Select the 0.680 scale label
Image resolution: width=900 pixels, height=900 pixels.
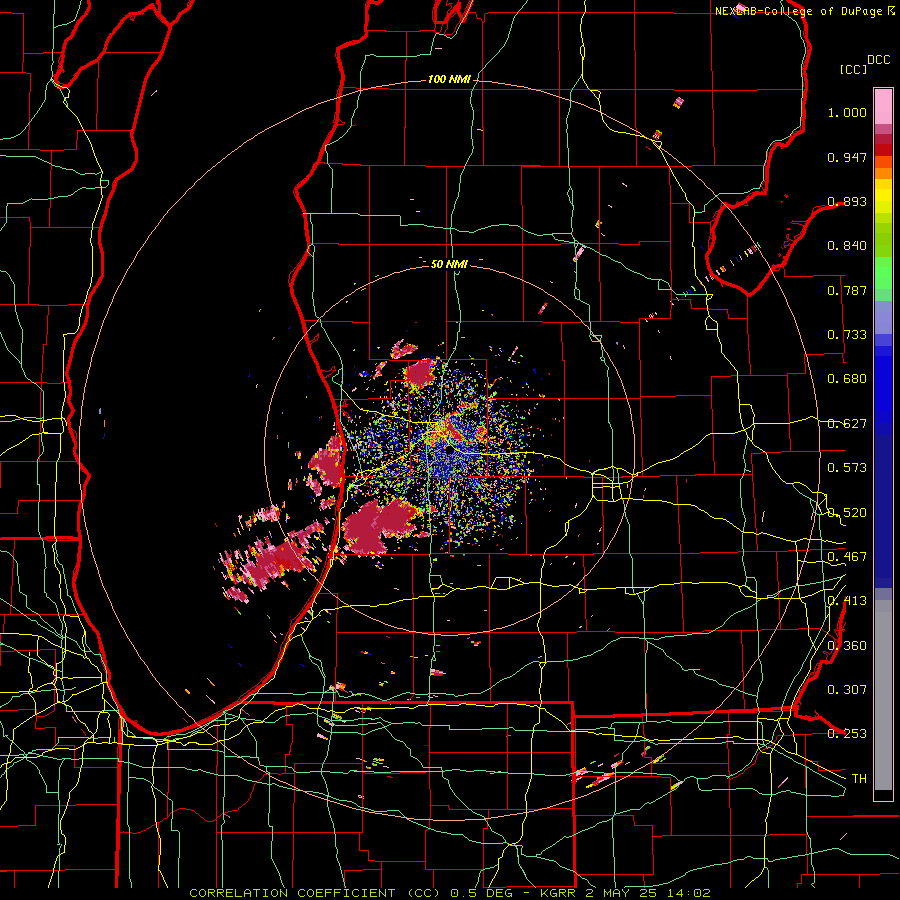tap(847, 379)
